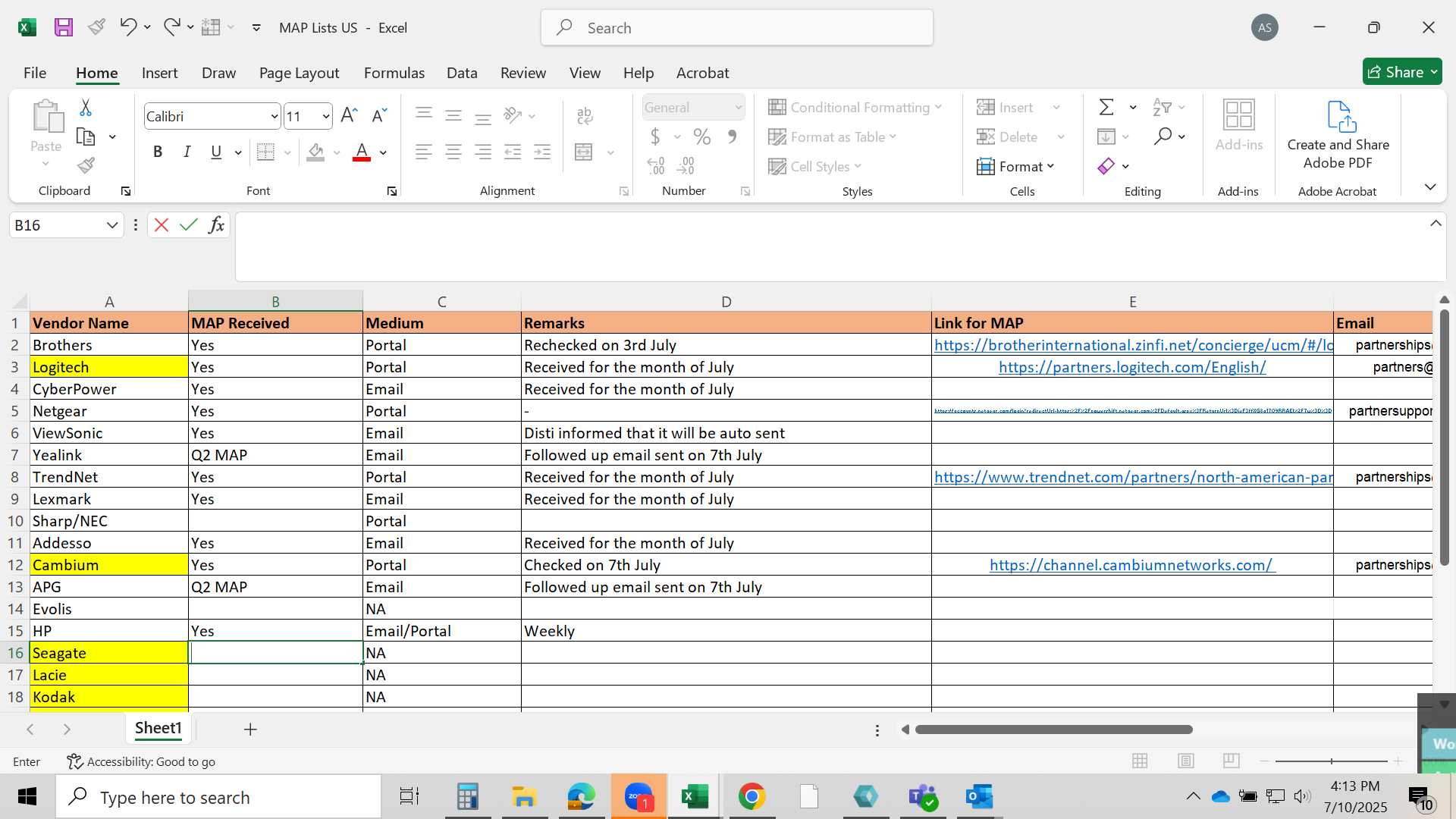Viewport: 1456px width, 819px height.
Task: Open Conditional Formatting menu
Action: [x=855, y=107]
